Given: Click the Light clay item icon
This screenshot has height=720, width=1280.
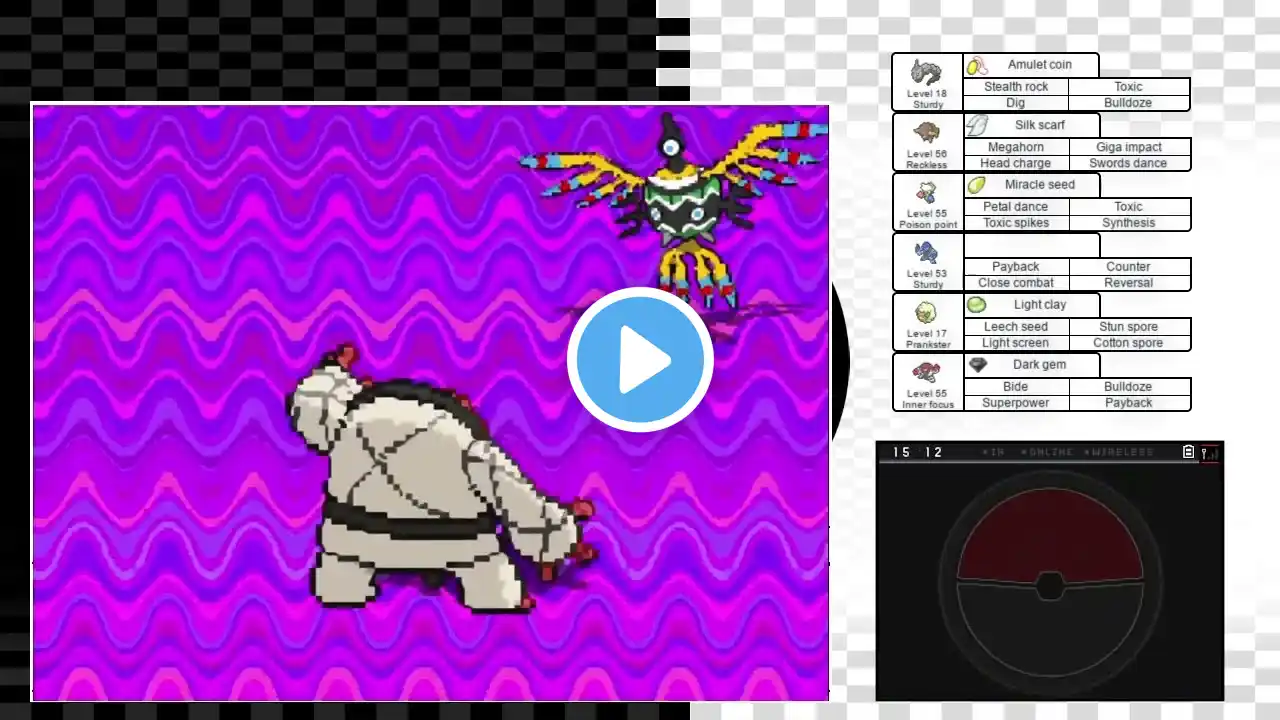Looking at the screenshot, I should [977, 305].
